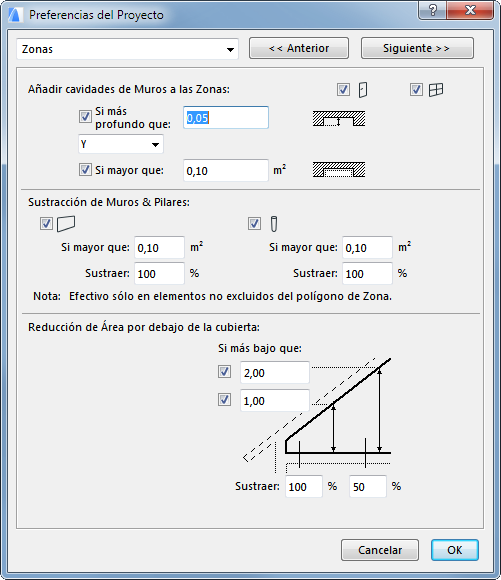Click the 1,00 height input field
This screenshot has height=580, width=501.
[x=275, y=401]
